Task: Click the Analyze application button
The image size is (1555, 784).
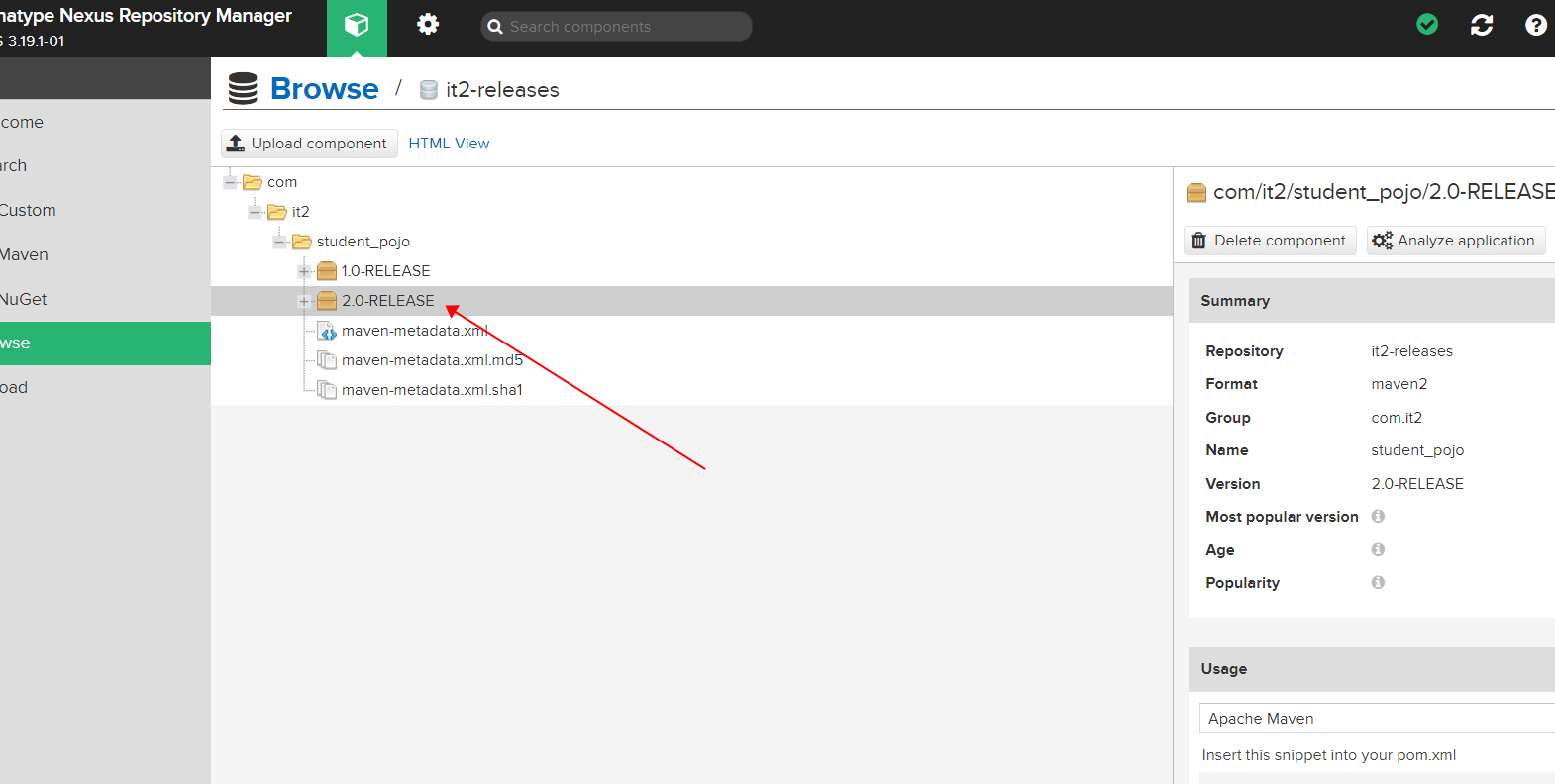Action: point(1456,241)
